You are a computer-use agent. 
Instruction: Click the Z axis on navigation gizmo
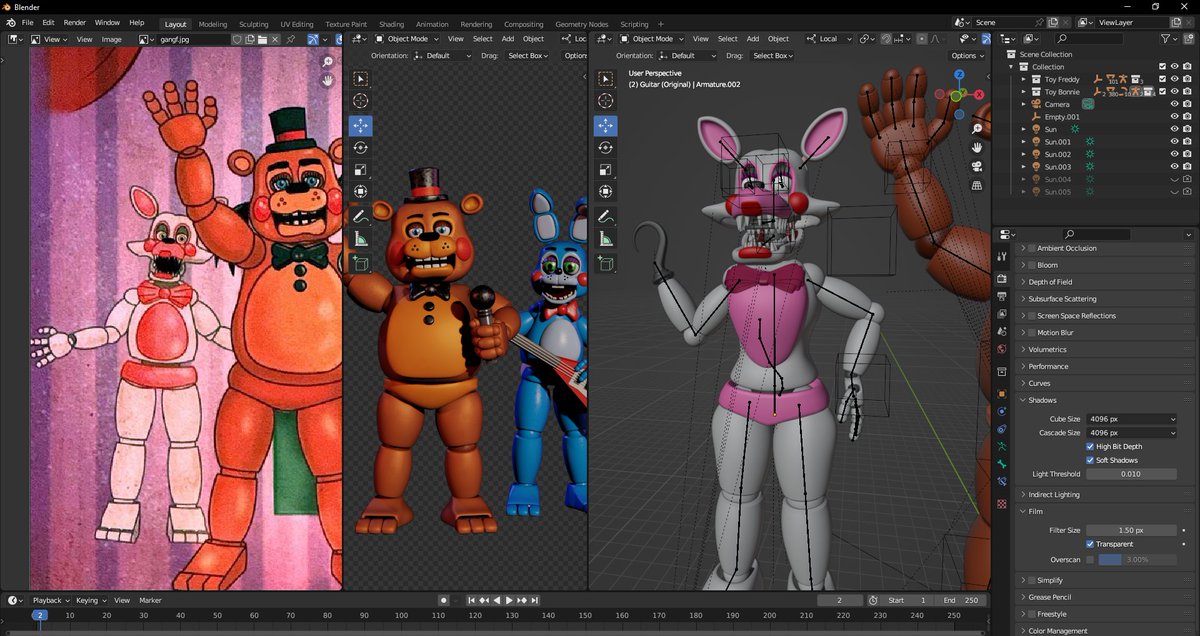[x=959, y=74]
